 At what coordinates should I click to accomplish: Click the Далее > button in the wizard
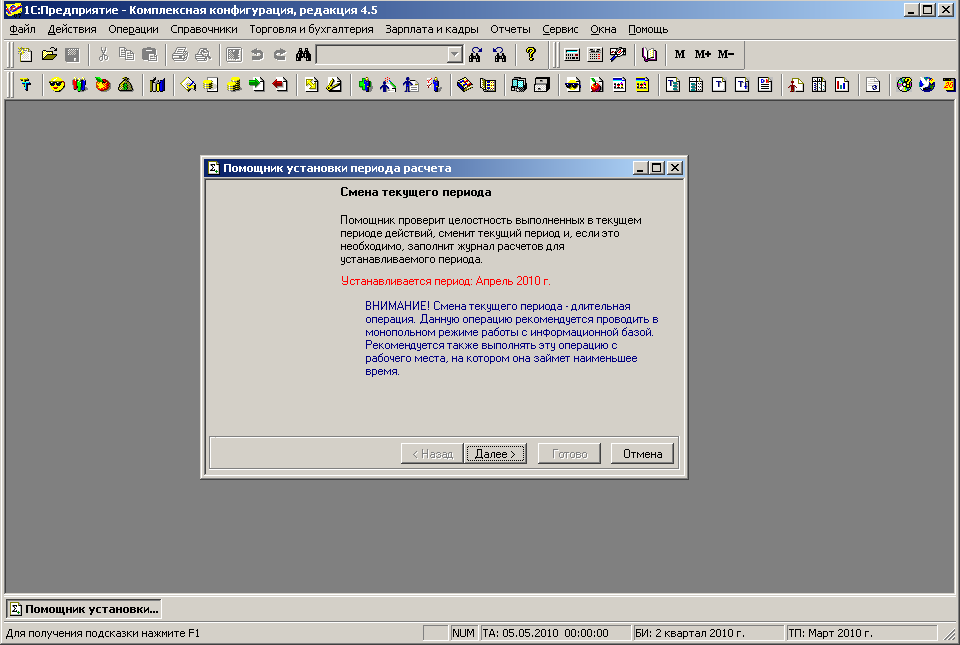pyautogui.click(x=495, y=453)
